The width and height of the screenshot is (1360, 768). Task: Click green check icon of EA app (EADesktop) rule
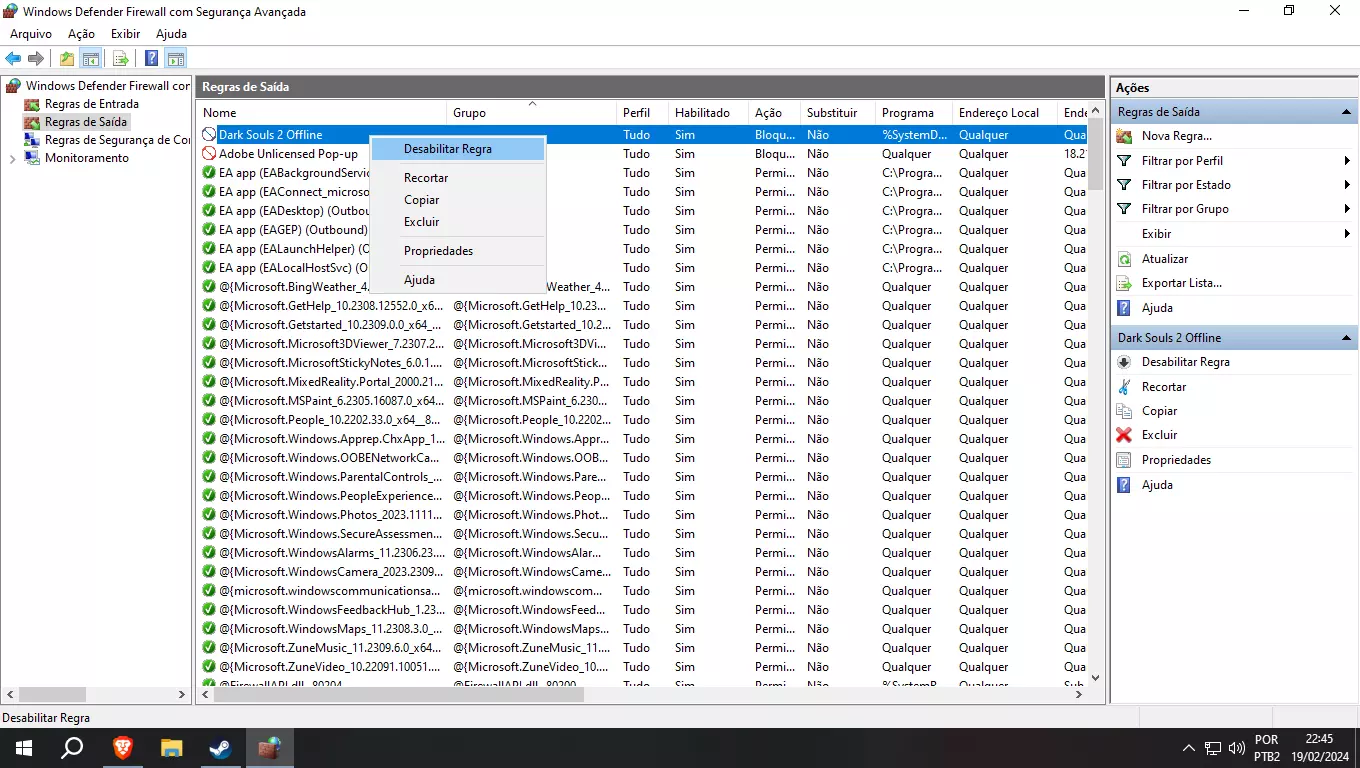click(x=209, y=211)
